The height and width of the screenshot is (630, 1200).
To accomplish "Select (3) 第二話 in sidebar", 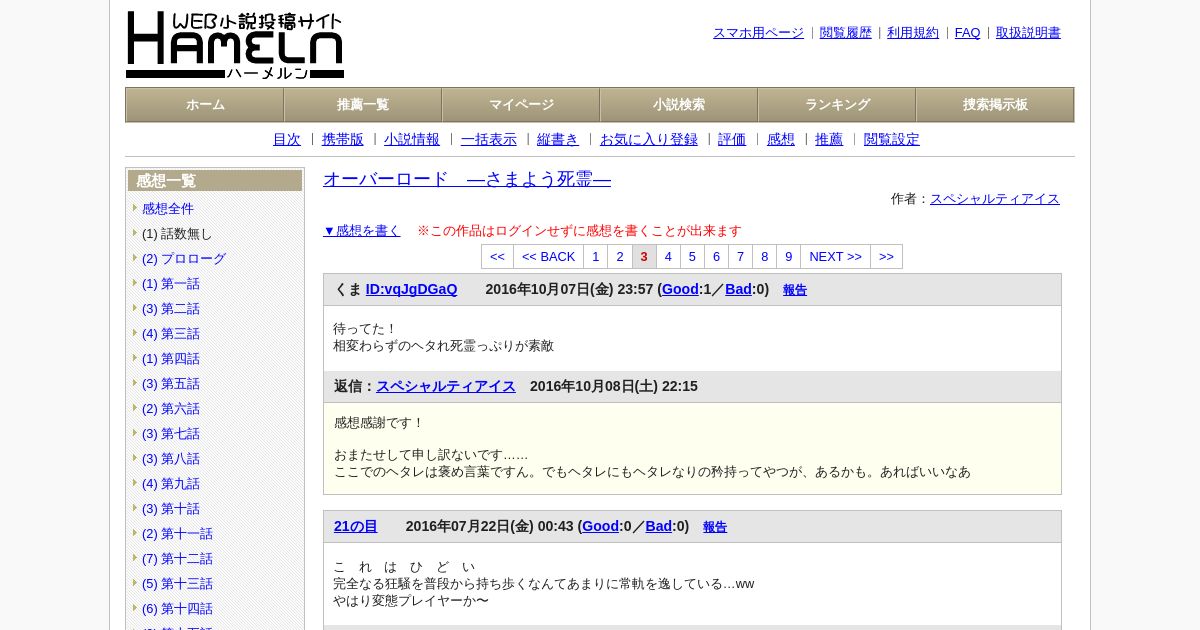I will (x=171, y=309).
